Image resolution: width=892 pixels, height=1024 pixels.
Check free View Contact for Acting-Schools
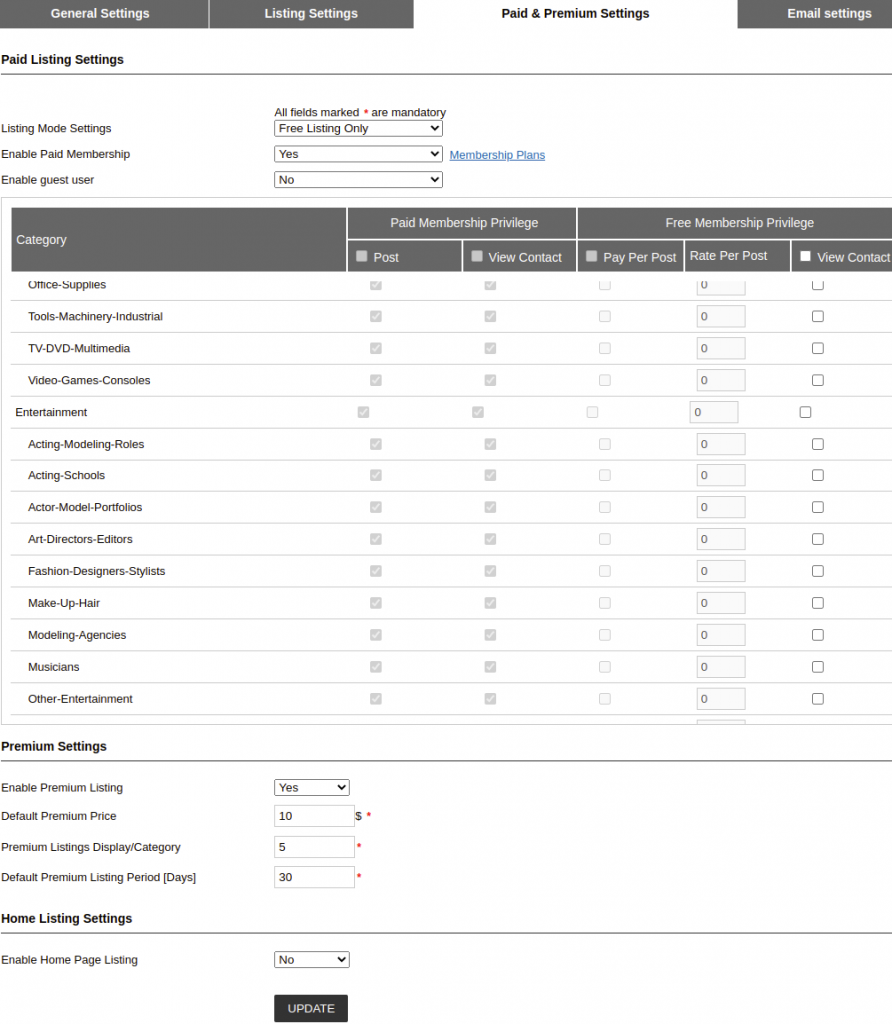[x=818, y=475]
